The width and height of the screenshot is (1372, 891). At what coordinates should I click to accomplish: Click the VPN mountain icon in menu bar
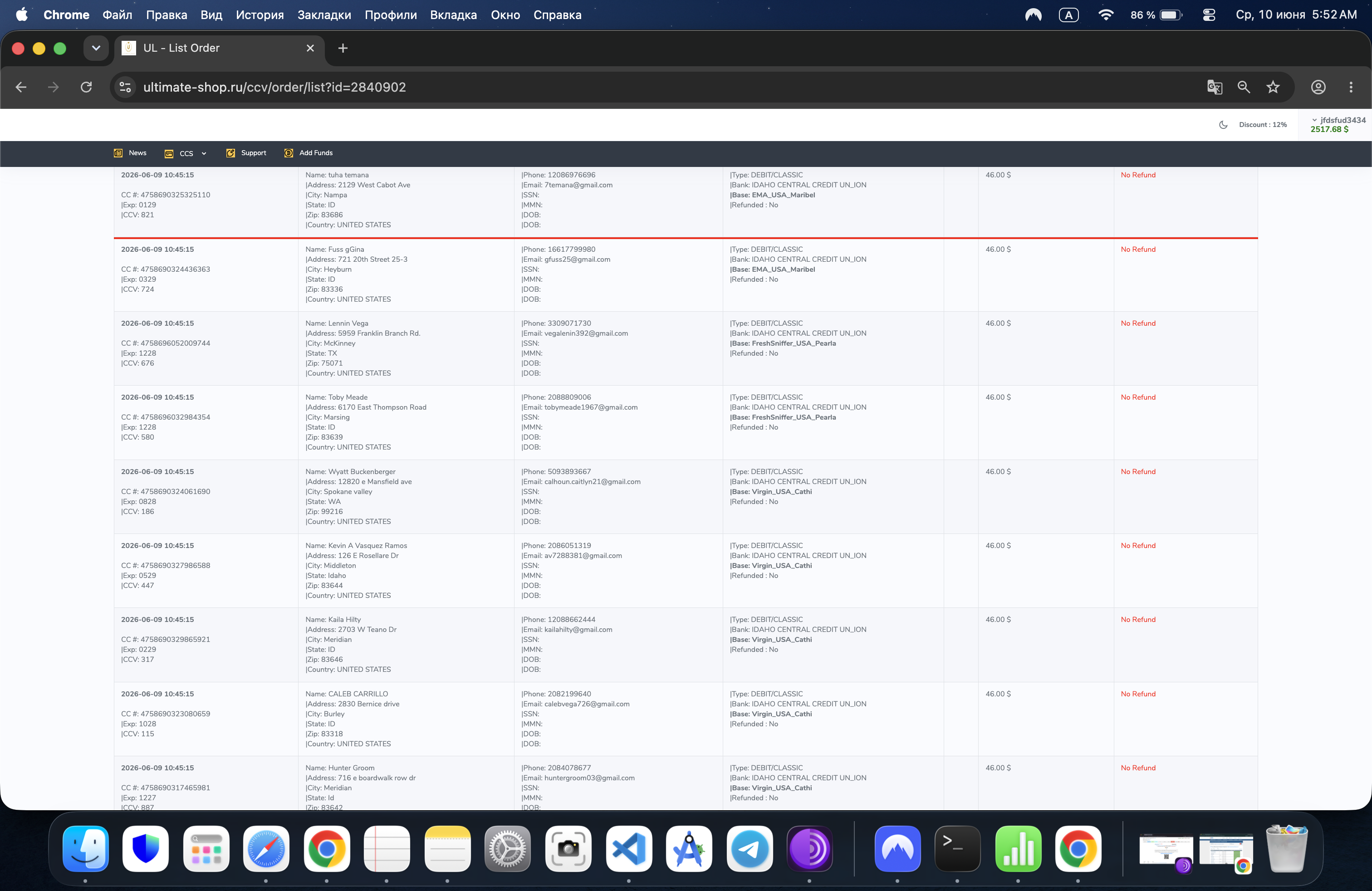coord(1033,15)
